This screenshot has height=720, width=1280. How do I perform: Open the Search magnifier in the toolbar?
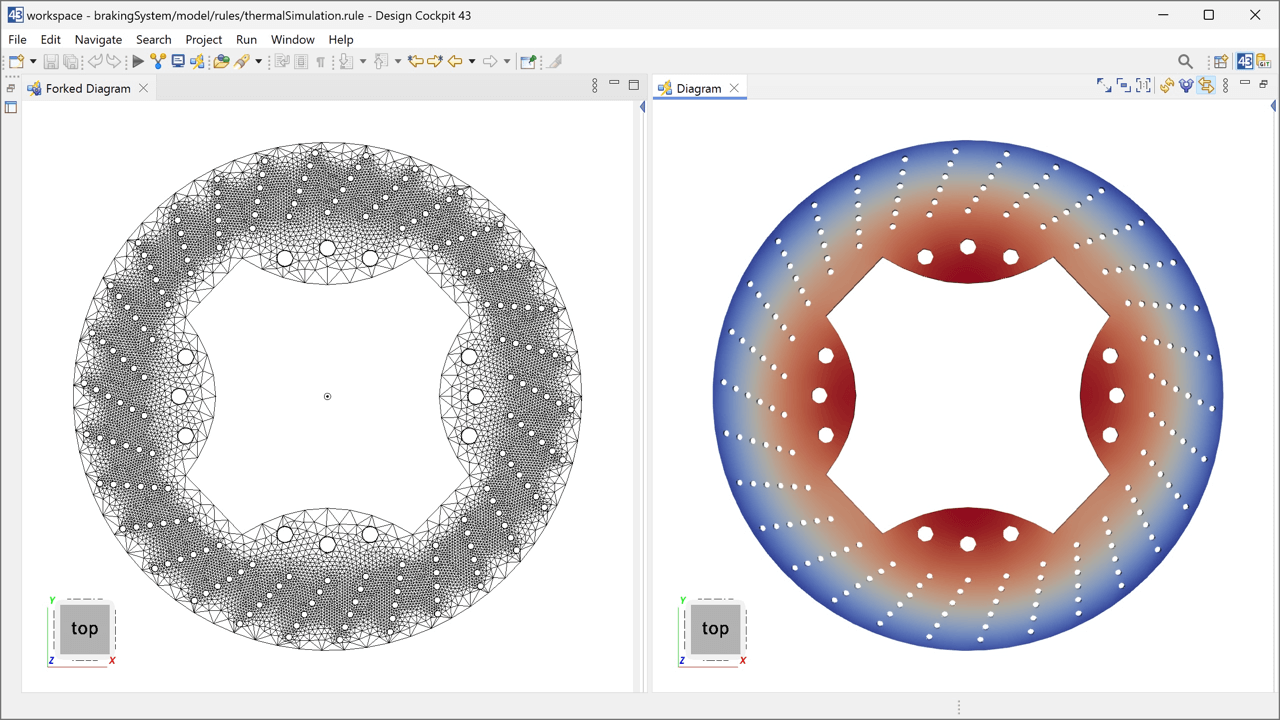1185,62
